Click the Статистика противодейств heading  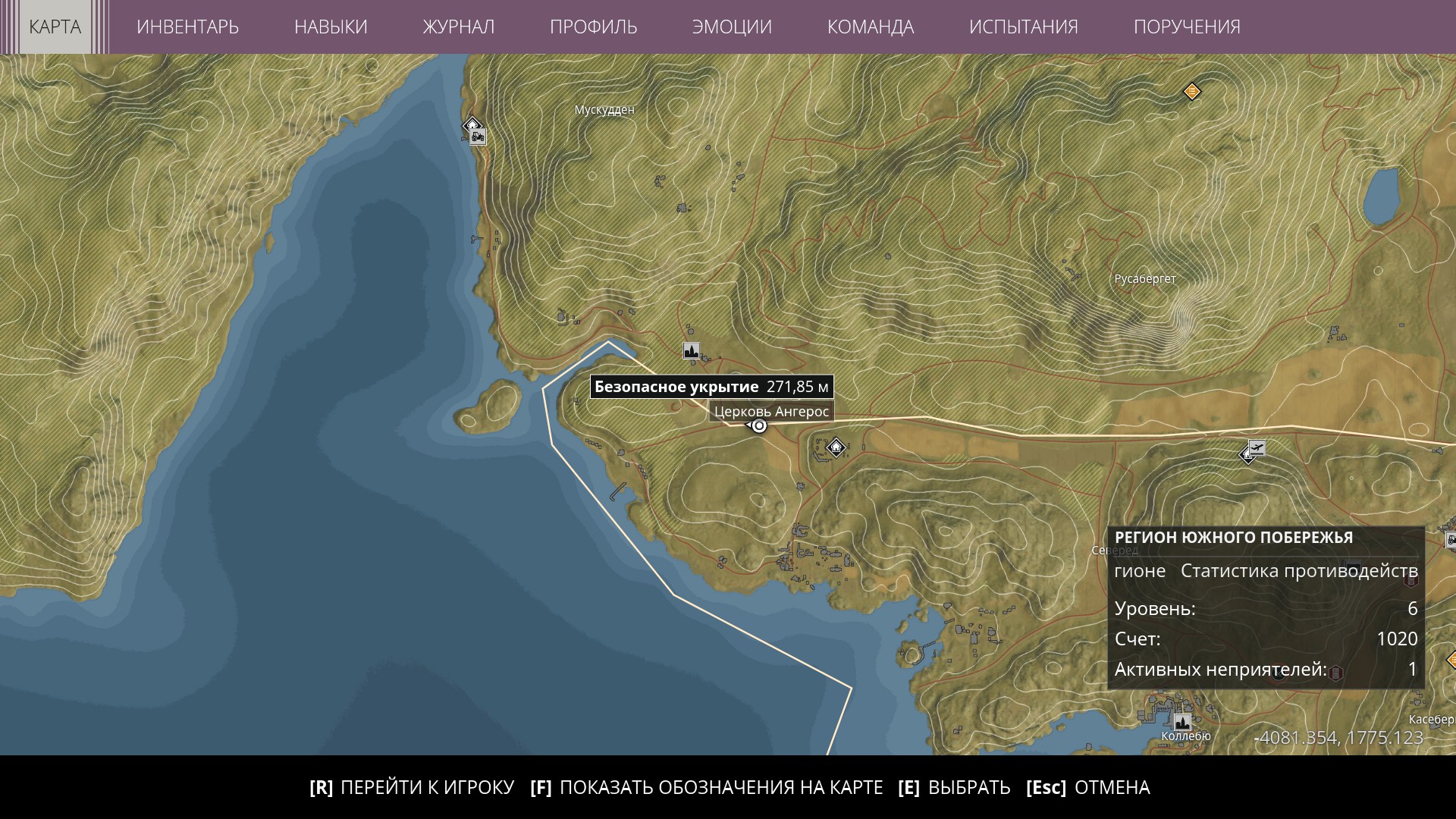1299,571
